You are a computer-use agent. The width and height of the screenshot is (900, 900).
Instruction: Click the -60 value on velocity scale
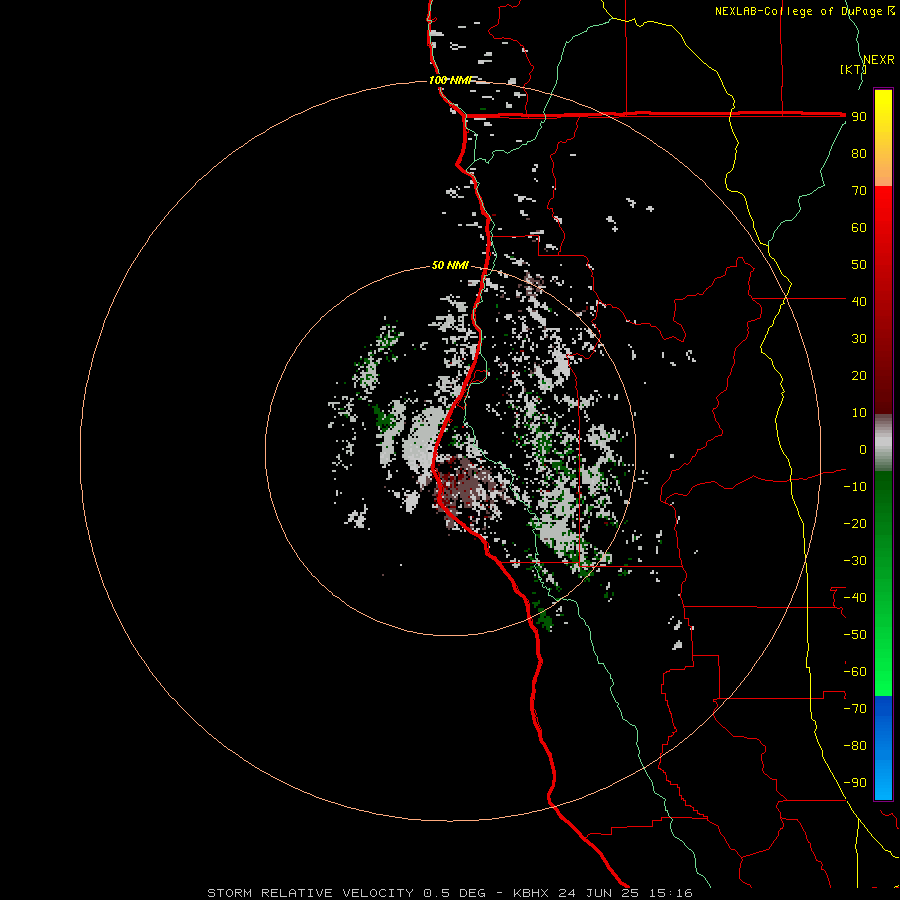855,672
